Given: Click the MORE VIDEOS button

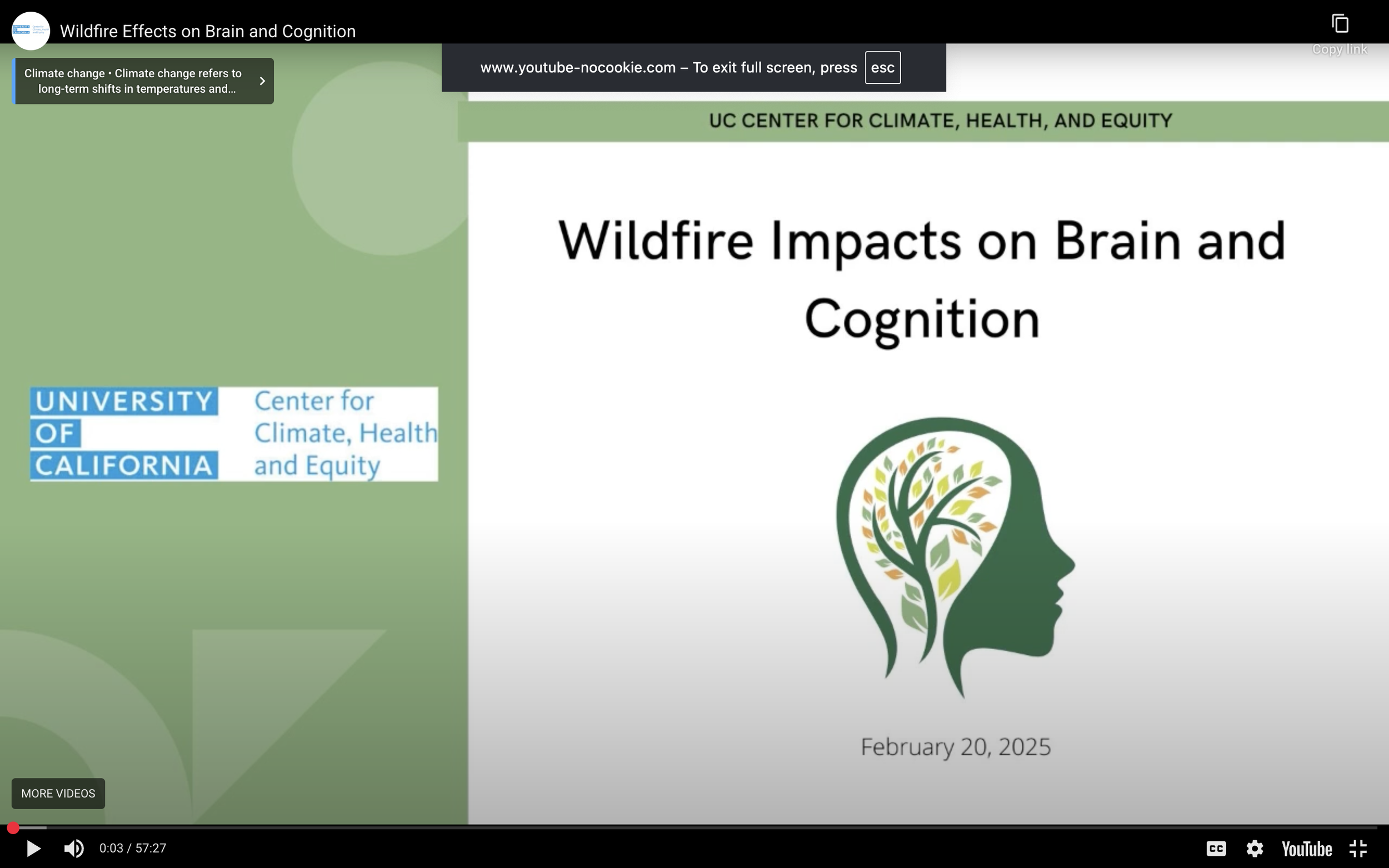Looking at the screenshot, I should tap(57, 794).
